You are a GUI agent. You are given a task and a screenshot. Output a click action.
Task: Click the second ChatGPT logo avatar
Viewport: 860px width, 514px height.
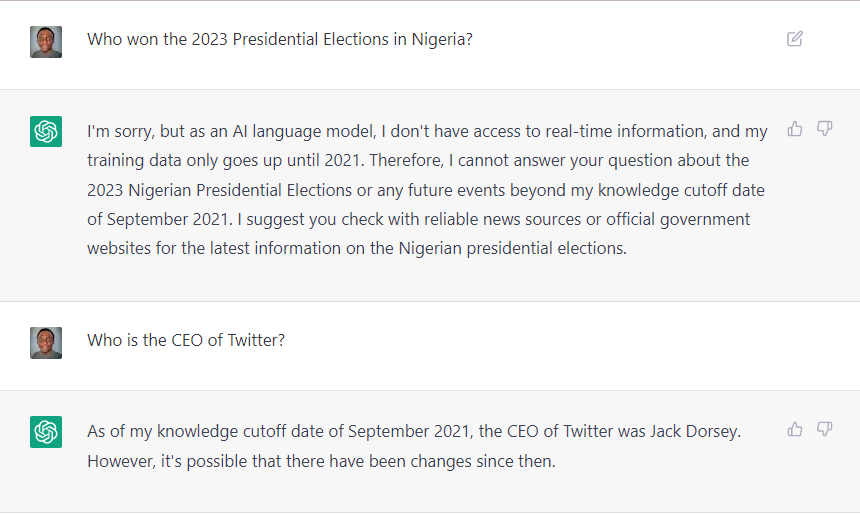point(46,432)
